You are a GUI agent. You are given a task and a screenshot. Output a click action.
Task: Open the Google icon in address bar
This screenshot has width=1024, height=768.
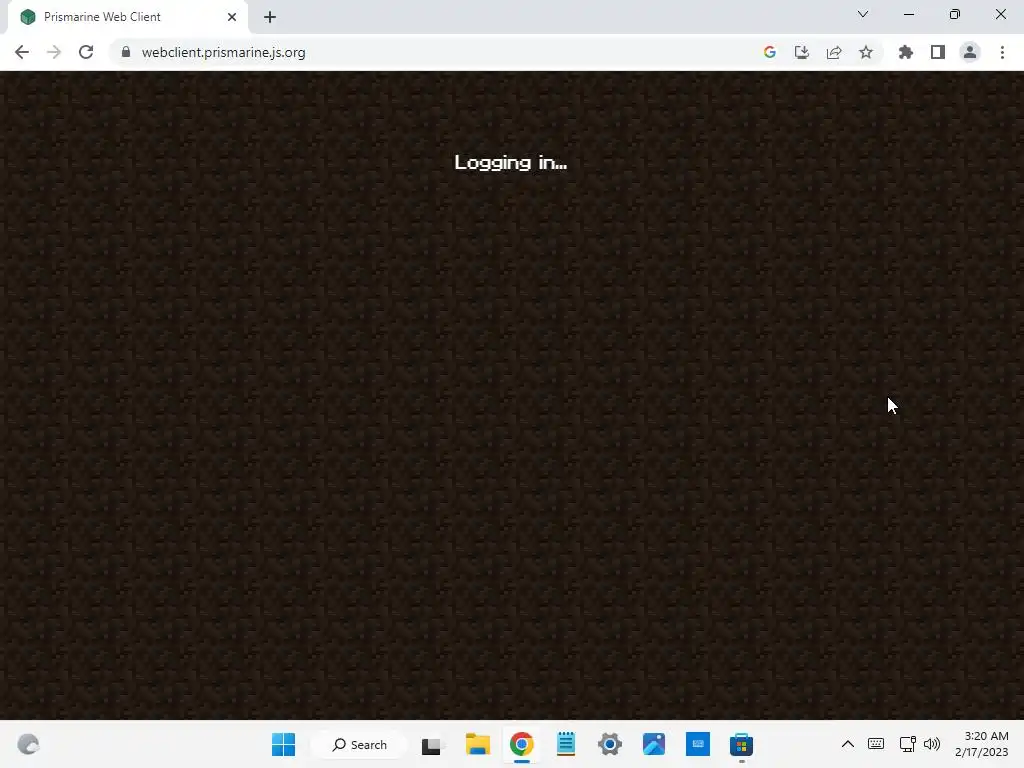(770, 52)
